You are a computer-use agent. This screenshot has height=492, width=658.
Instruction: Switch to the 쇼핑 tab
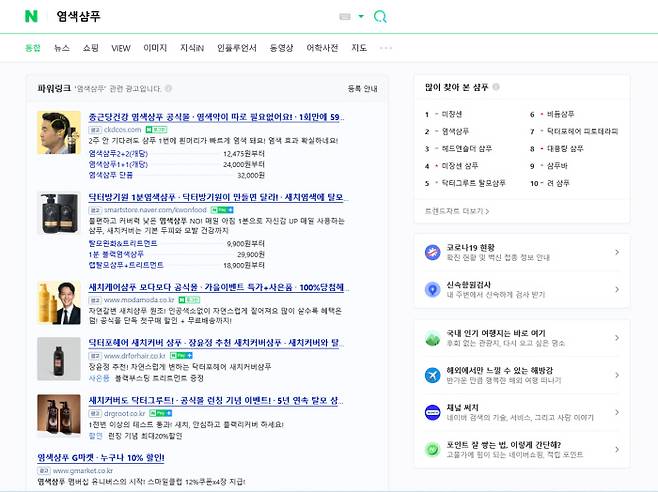tap(91, 48)
